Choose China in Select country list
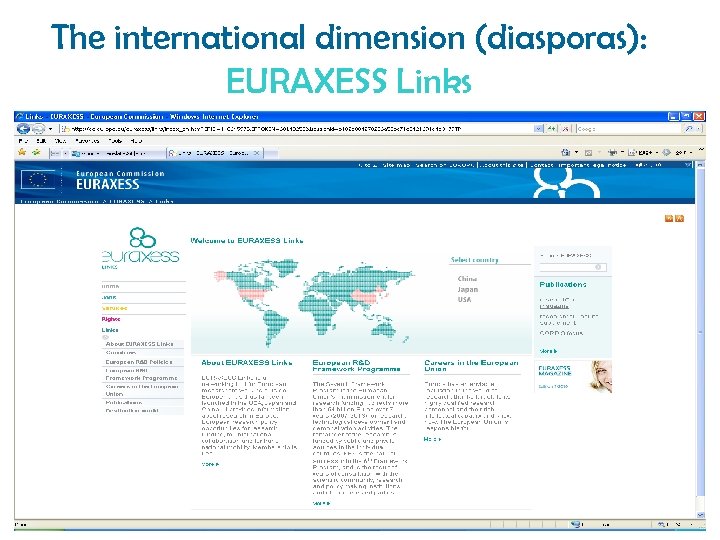This screenshot has height=540, width=720. [467, 279]
